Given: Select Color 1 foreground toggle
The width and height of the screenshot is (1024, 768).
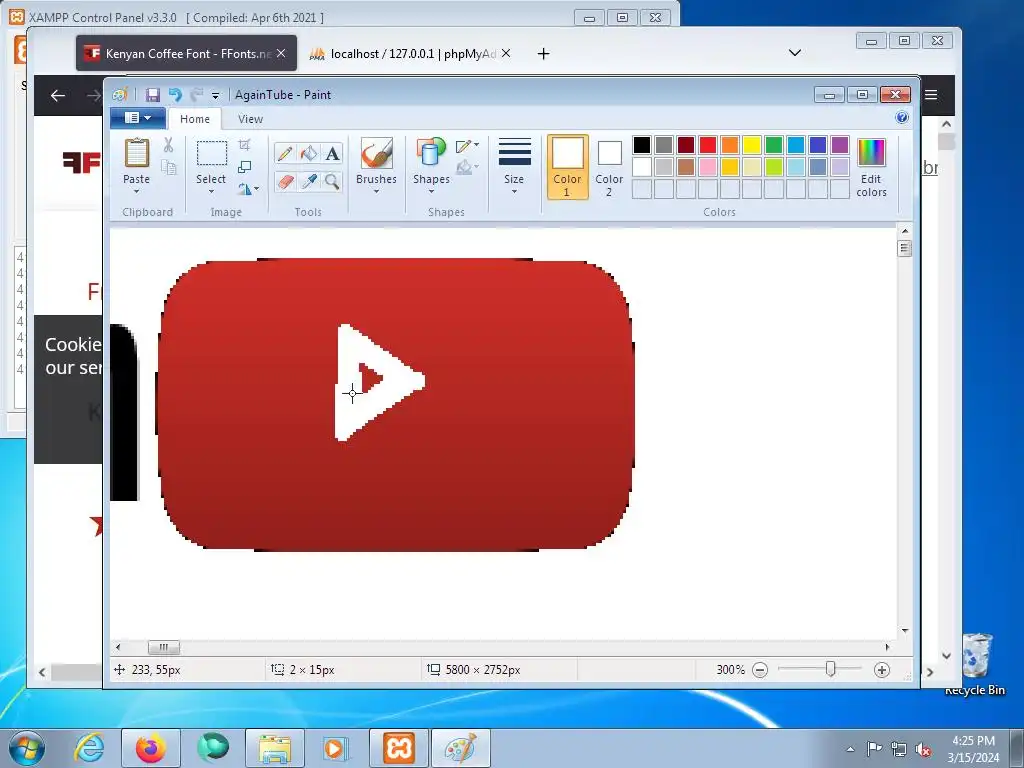Looking at the screenshot, I should point(568,167).
